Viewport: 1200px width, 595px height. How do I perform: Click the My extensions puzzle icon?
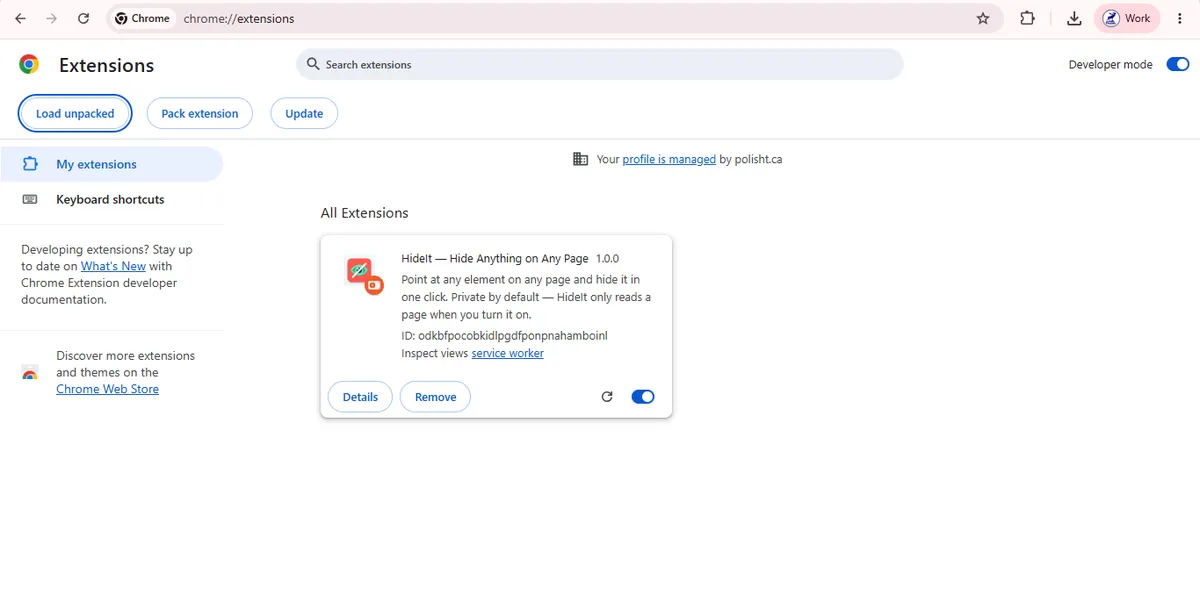pyautogui.click(x=30, y=164)
